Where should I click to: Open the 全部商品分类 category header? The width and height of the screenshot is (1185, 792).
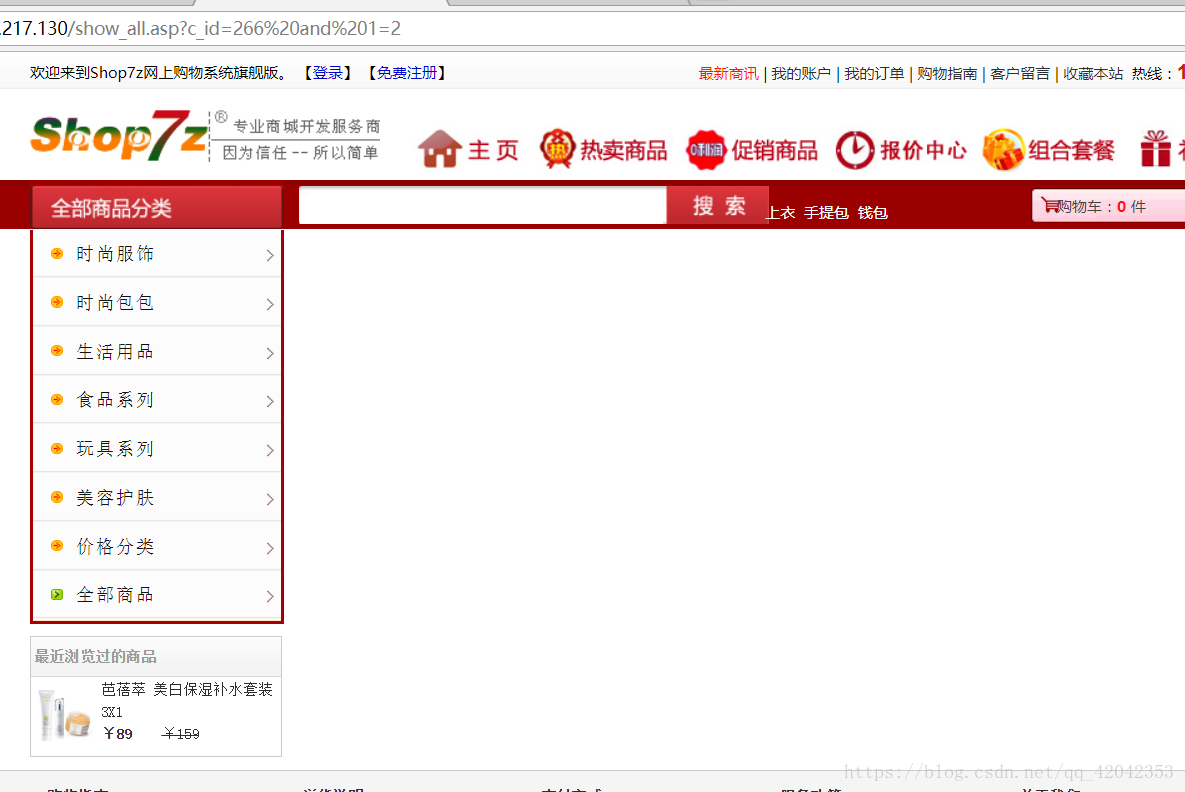point(156,207)
